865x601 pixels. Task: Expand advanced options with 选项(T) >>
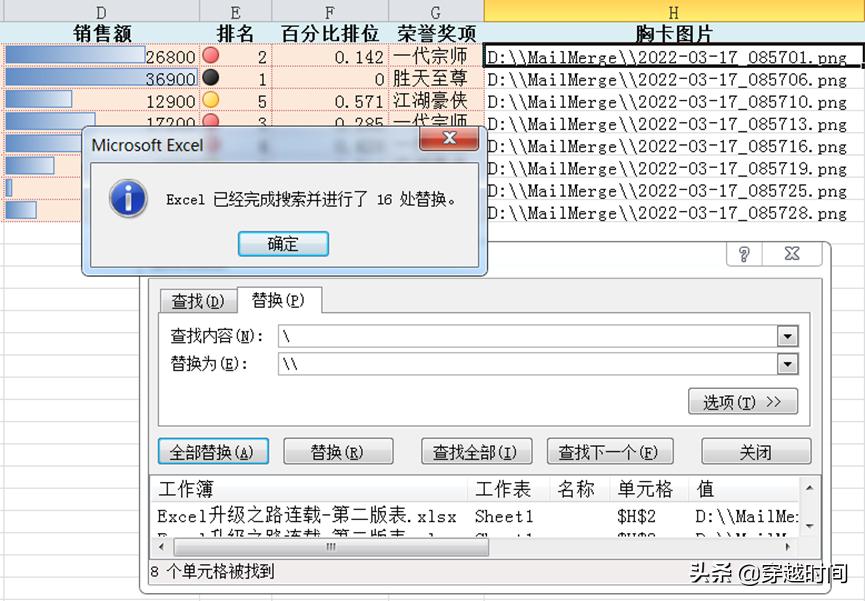click(x=743, y=400)
